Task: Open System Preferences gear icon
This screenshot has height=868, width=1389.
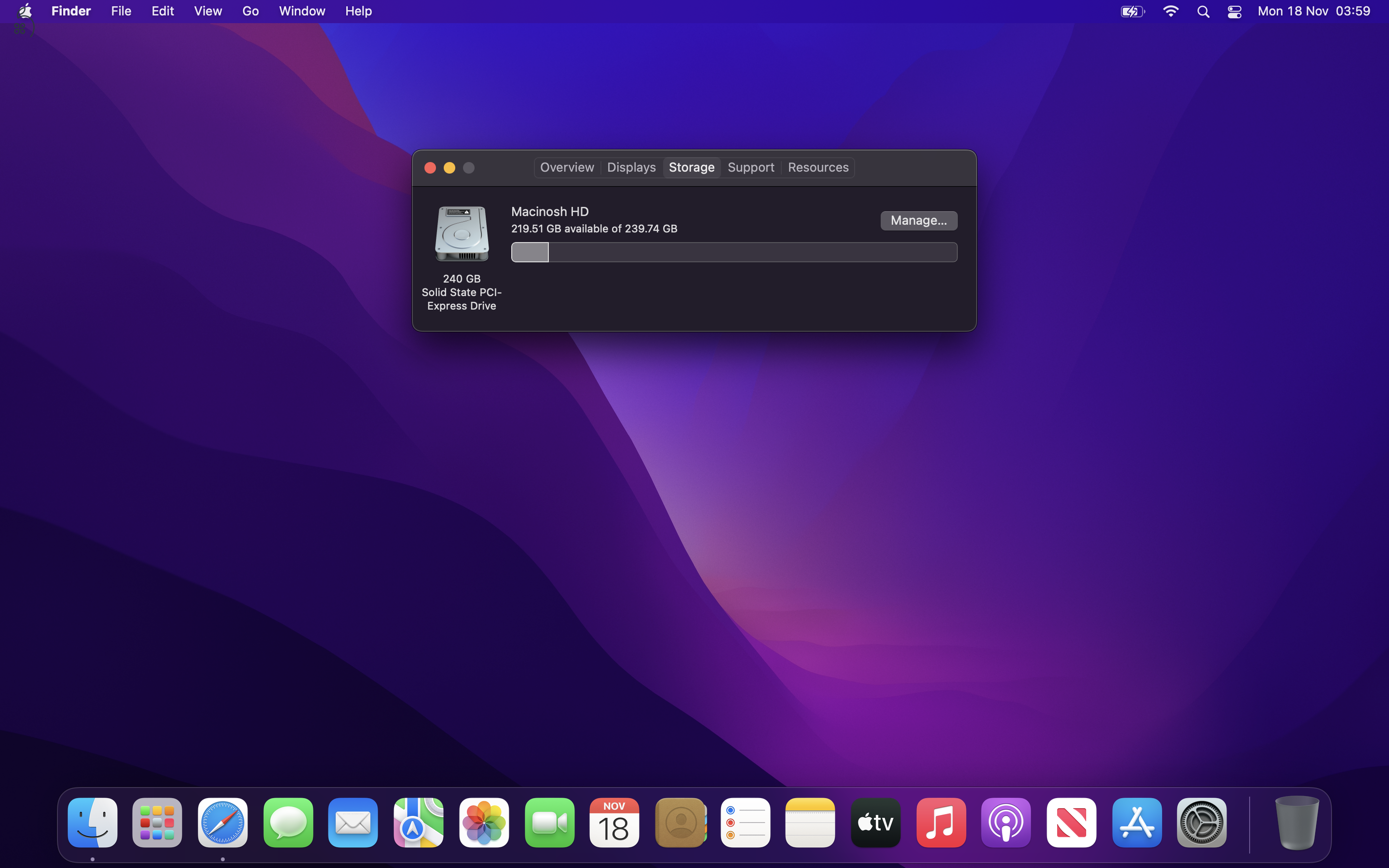Action: click(1201, 822)
